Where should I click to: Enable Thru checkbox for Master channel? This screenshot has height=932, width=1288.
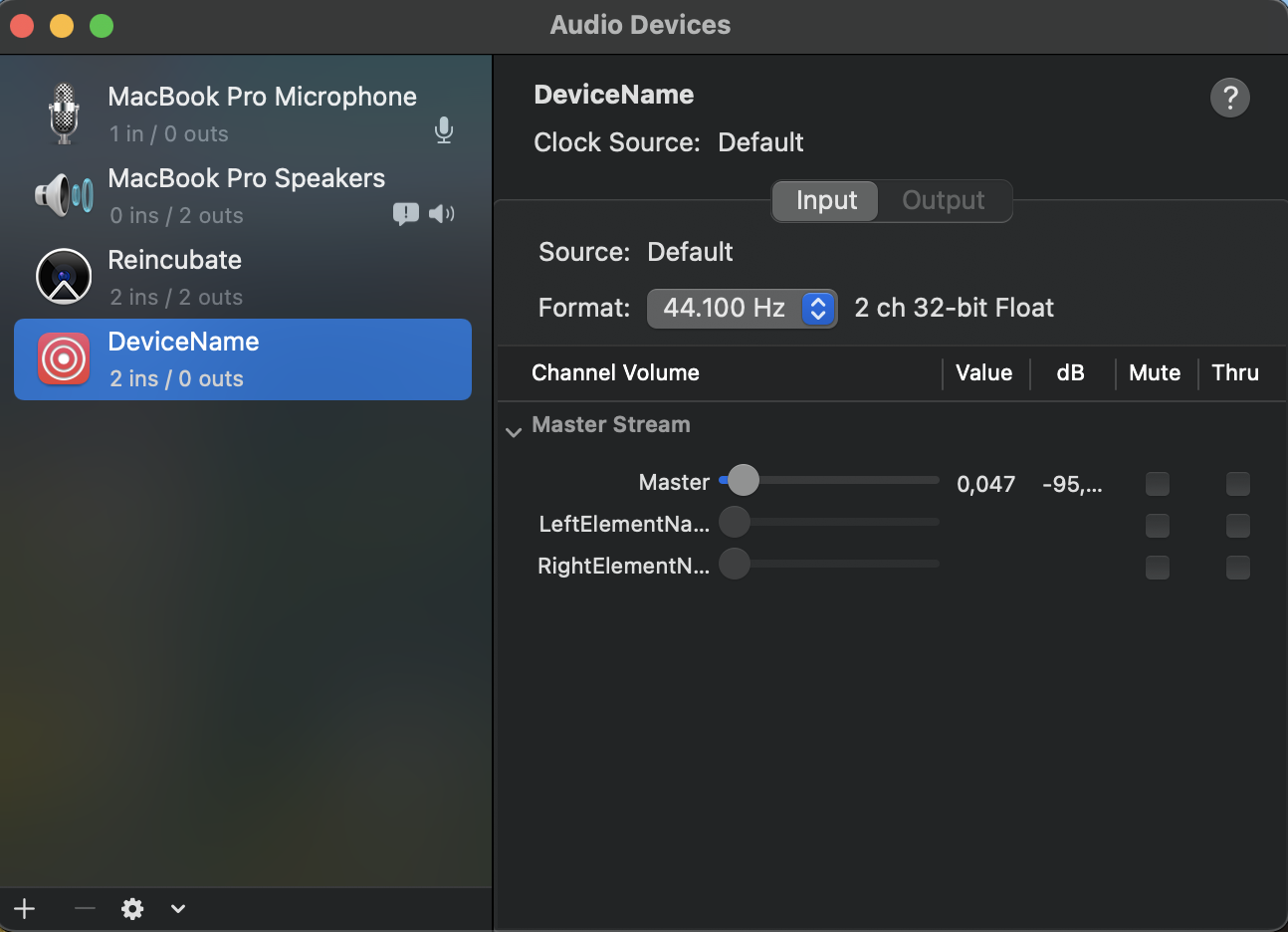coord(1237,484)
